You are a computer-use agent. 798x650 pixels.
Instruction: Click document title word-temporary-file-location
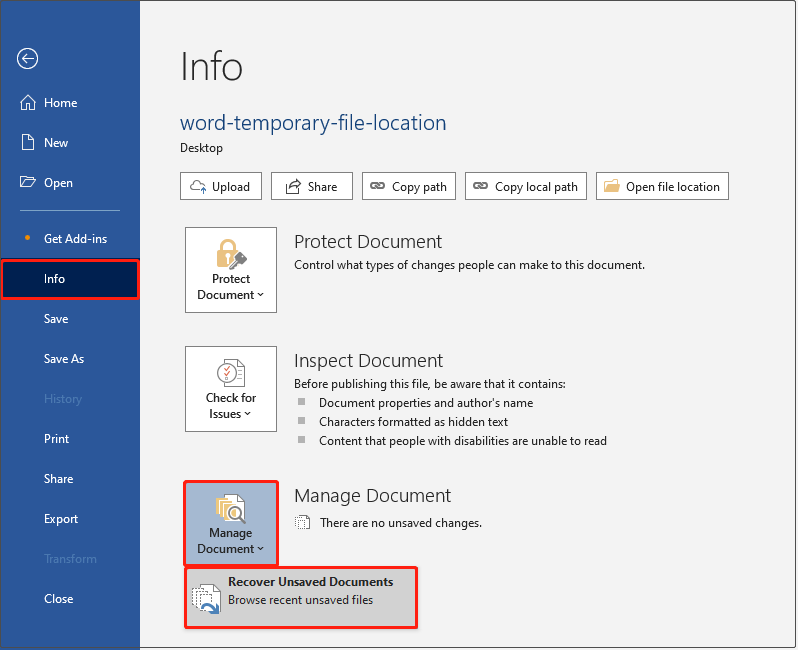(313, 123)
